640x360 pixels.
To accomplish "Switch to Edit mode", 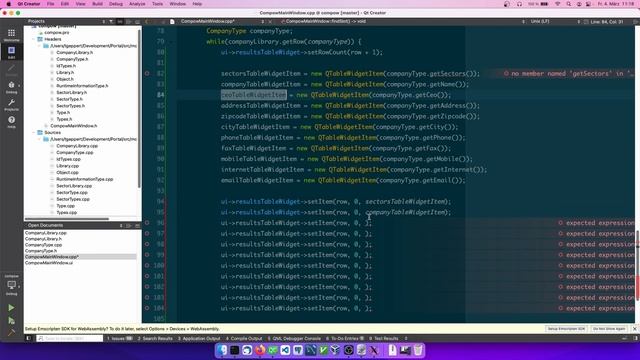I will point(11,52).
